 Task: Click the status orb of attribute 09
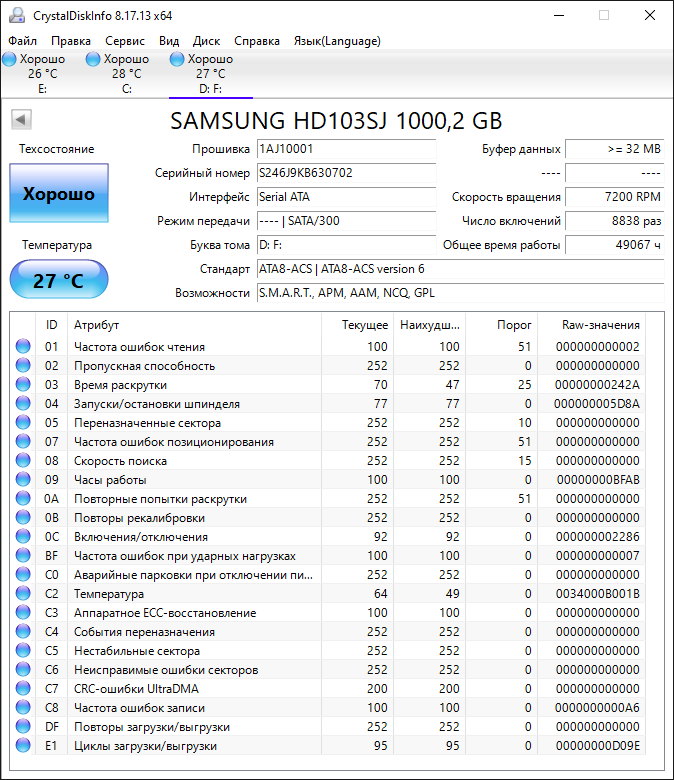23,480
